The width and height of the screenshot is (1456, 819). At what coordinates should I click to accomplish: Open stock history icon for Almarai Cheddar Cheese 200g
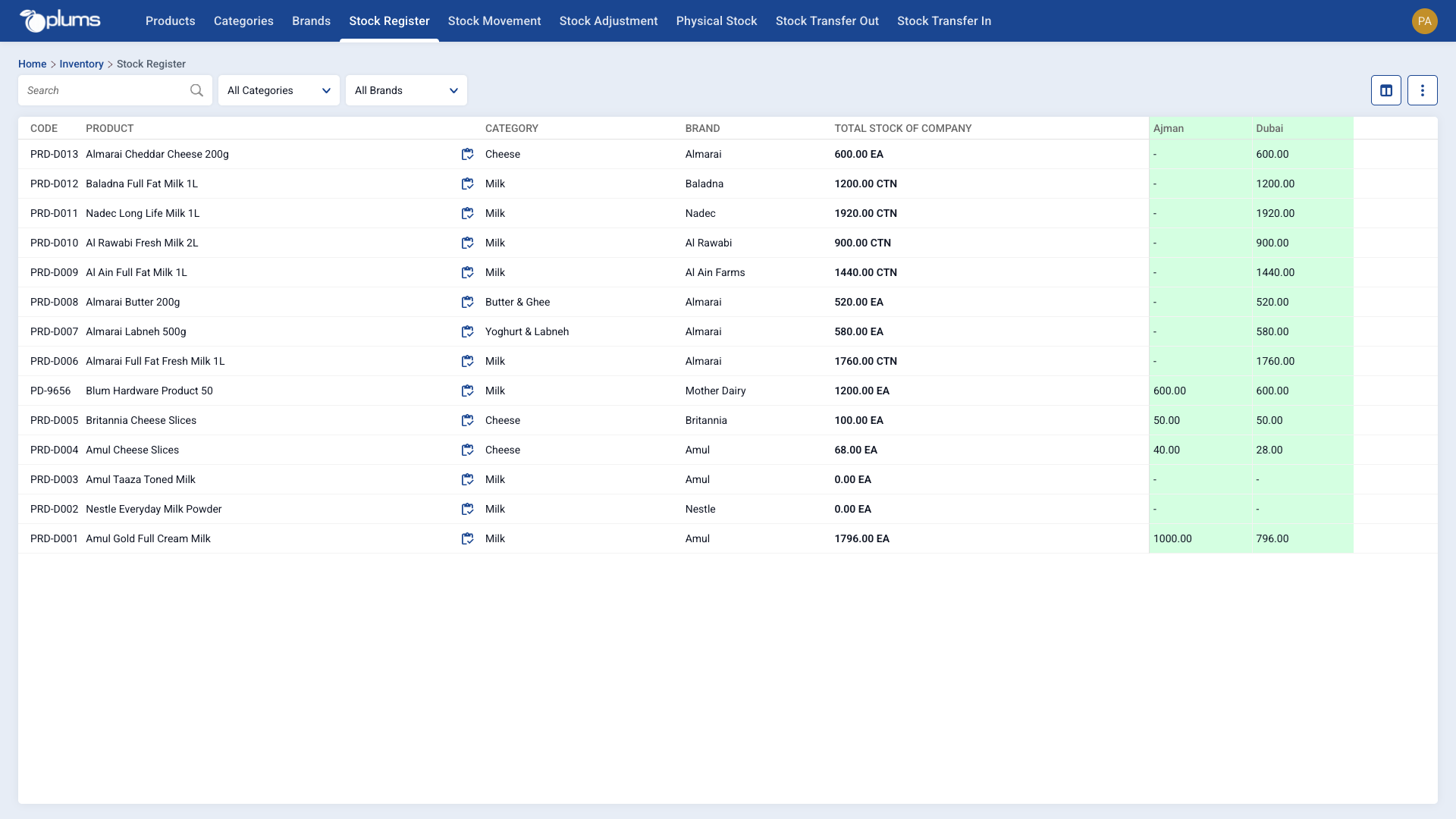(467, 154)
